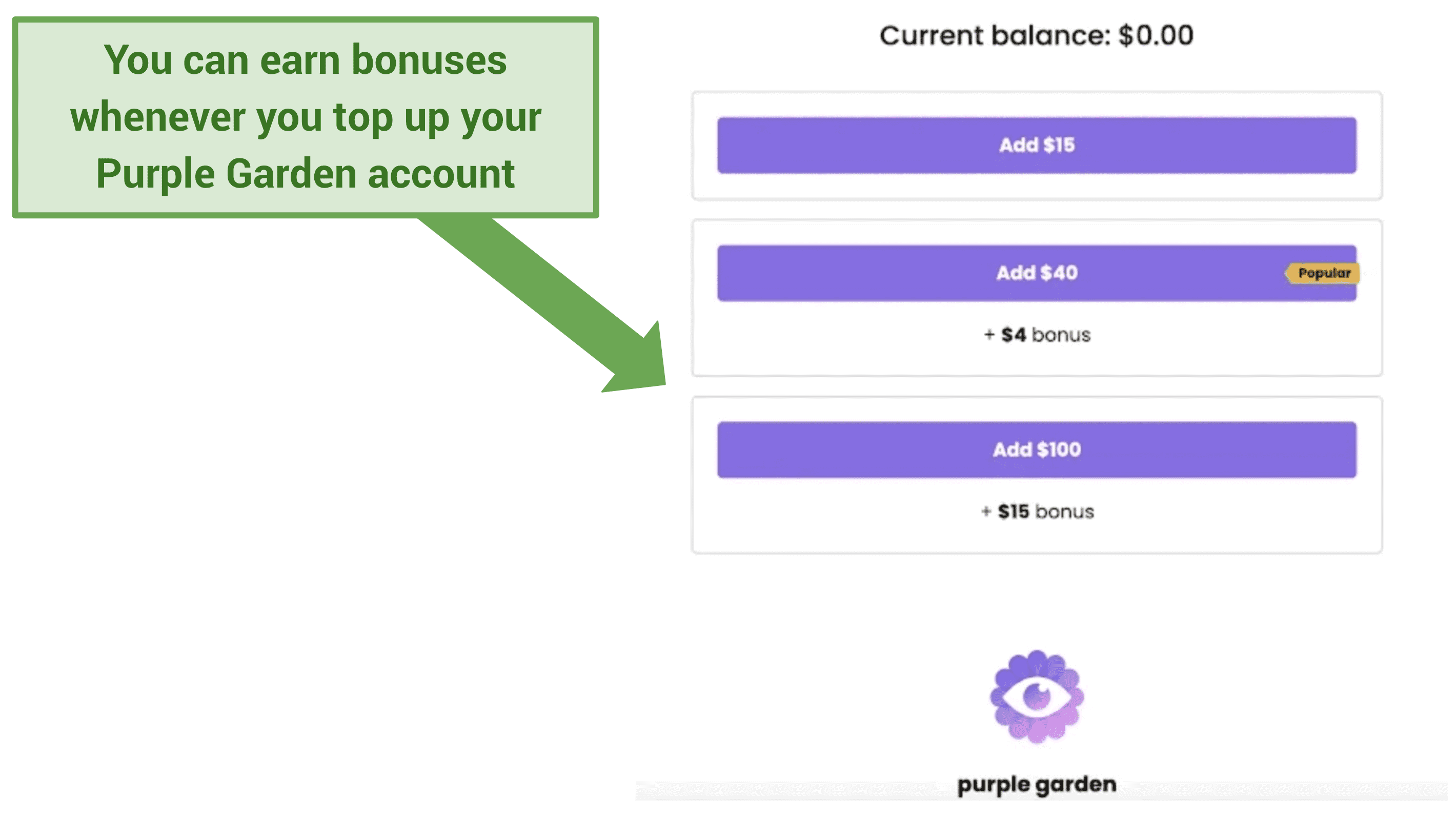The image size is (1456, 820).
Task: Select the Add $100 button
Action: point(1037,450)
